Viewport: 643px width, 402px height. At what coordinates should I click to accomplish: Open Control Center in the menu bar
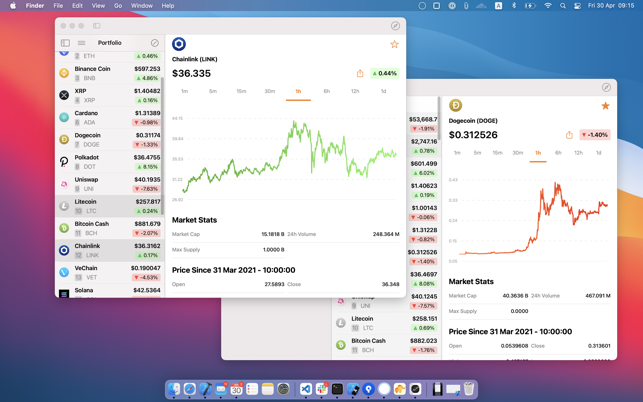click(x=577, y=6)
